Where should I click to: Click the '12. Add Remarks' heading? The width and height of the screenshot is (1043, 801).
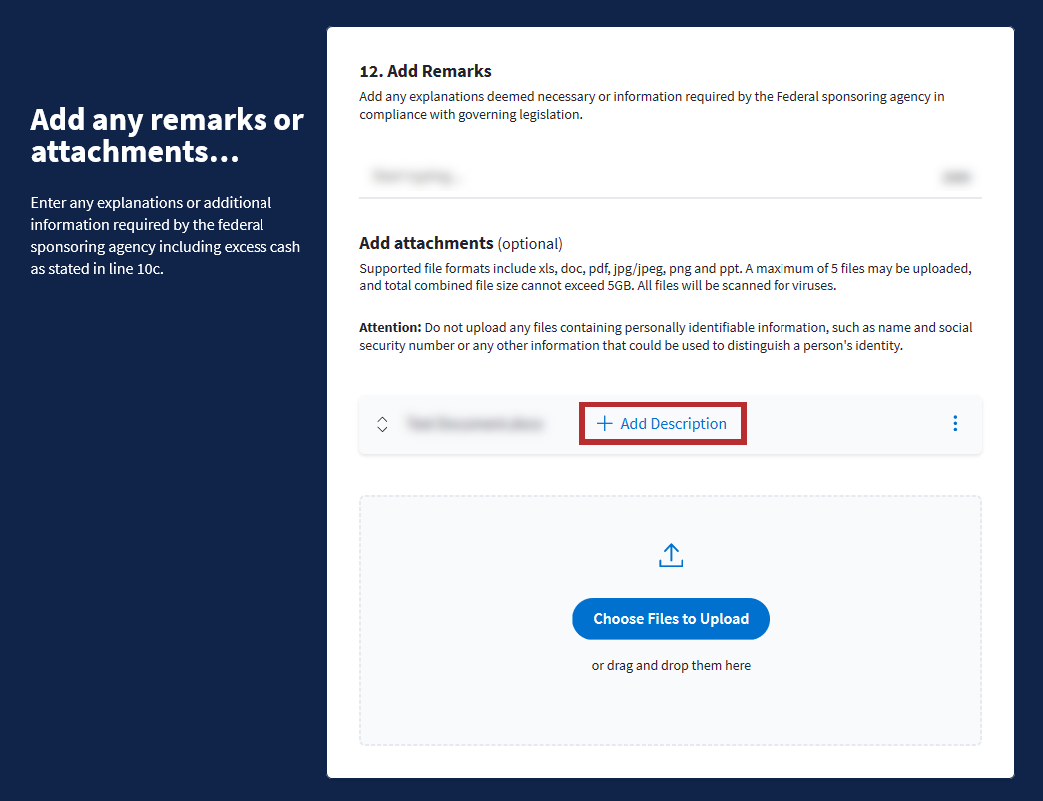point(426,71)
